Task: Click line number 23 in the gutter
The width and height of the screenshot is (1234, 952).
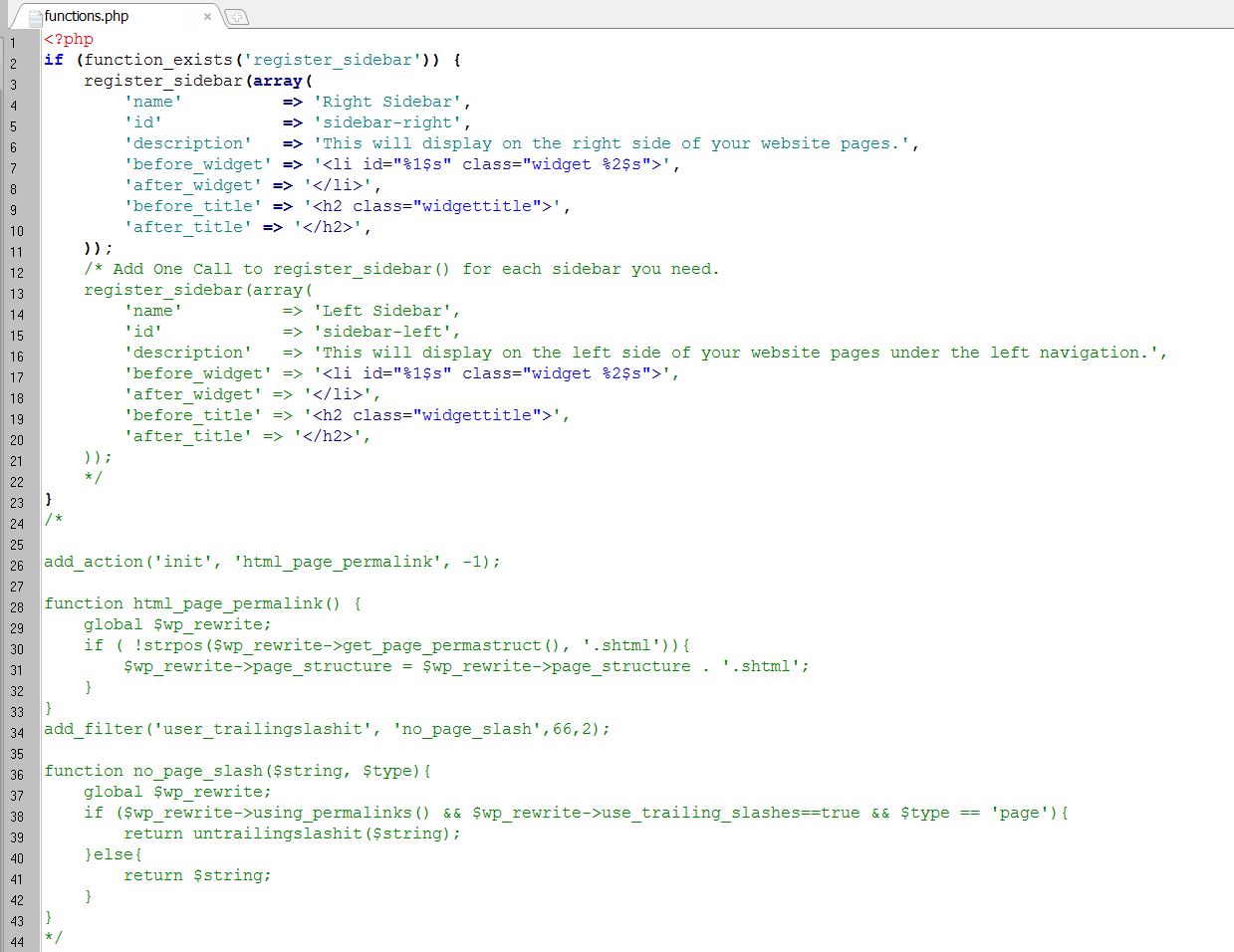Action: tap(17, 503)
